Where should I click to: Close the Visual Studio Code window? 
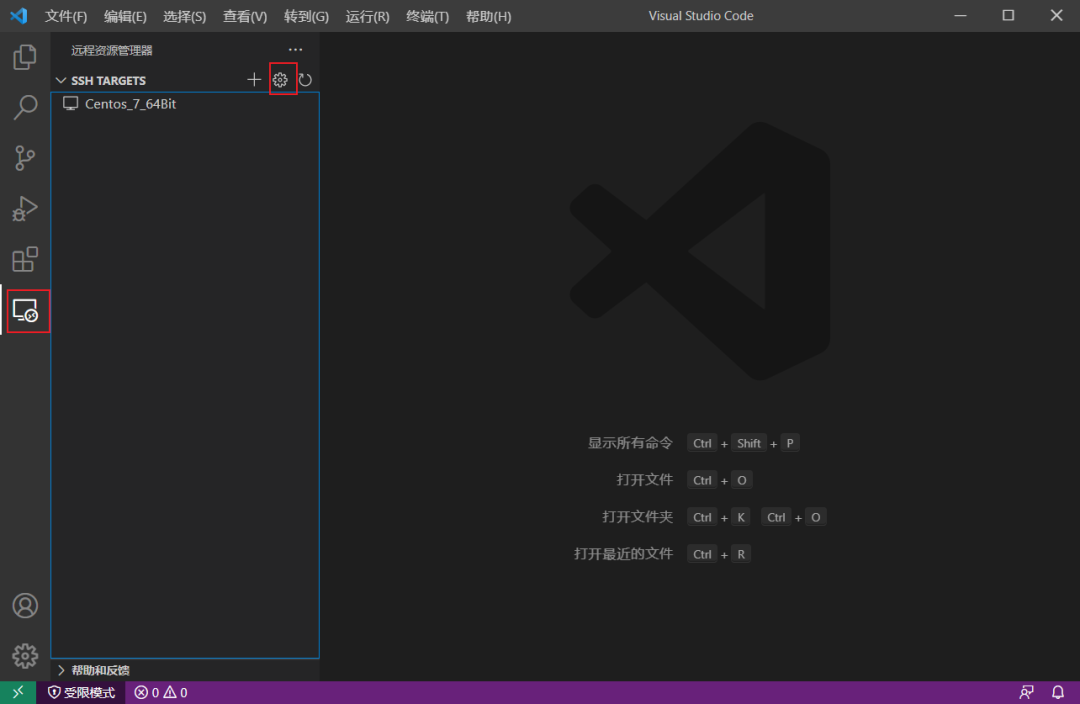point(1056,15)
